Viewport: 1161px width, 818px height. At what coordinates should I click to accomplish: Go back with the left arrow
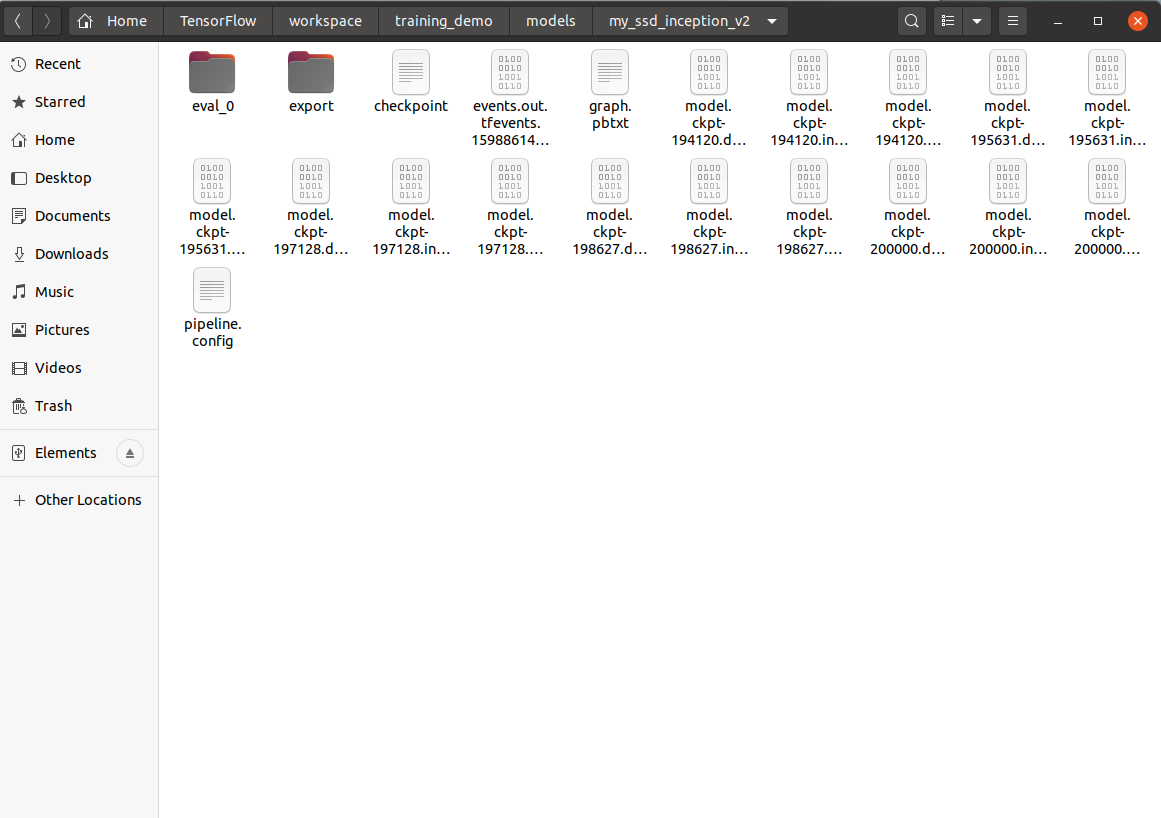pyautogui.click(x=18, y=21)
